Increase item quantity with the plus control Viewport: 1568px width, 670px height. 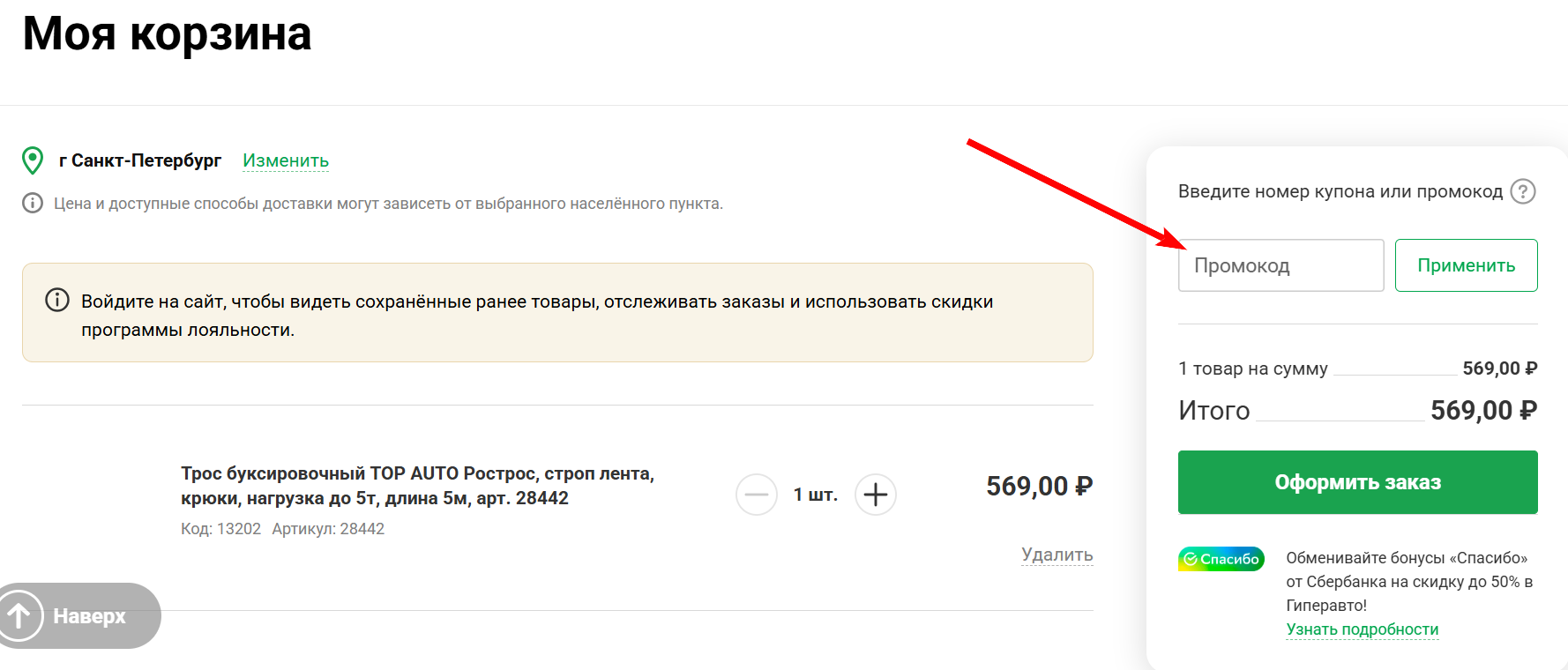(x=875, y=495)
